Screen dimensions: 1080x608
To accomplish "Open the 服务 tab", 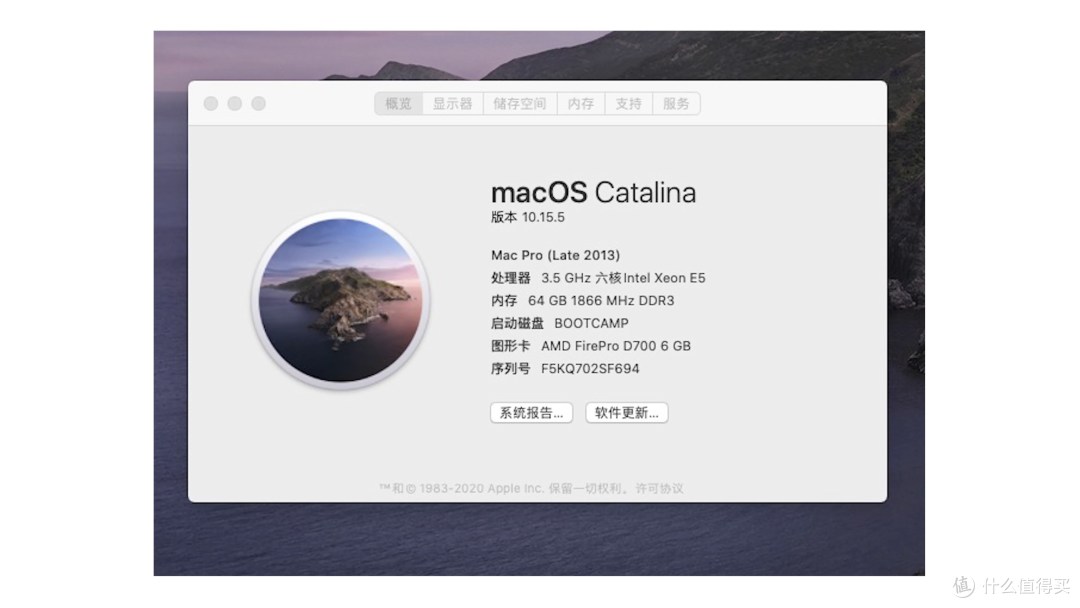I will click(676, 103).
